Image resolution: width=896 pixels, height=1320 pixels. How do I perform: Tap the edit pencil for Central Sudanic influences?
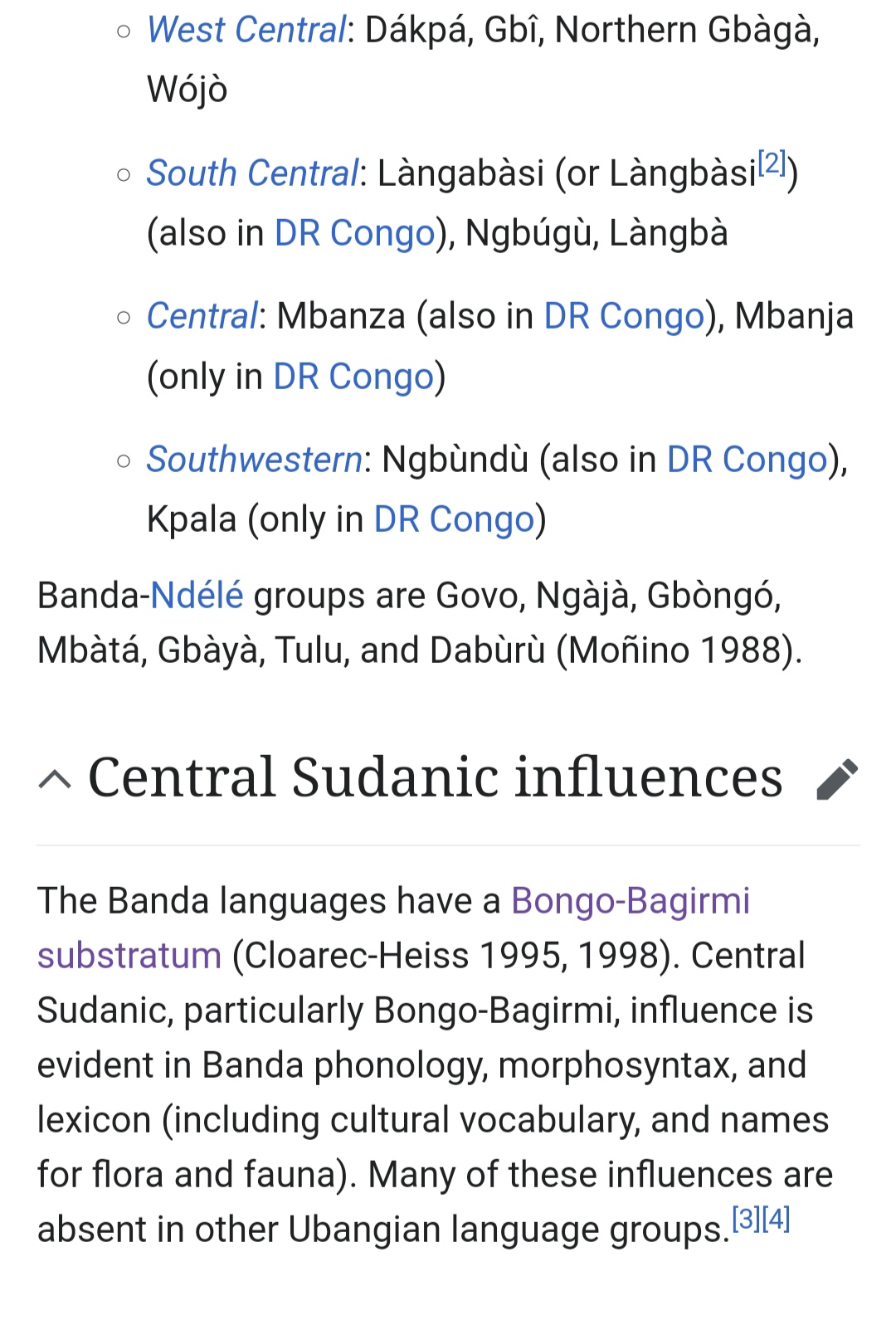point(837,779)
